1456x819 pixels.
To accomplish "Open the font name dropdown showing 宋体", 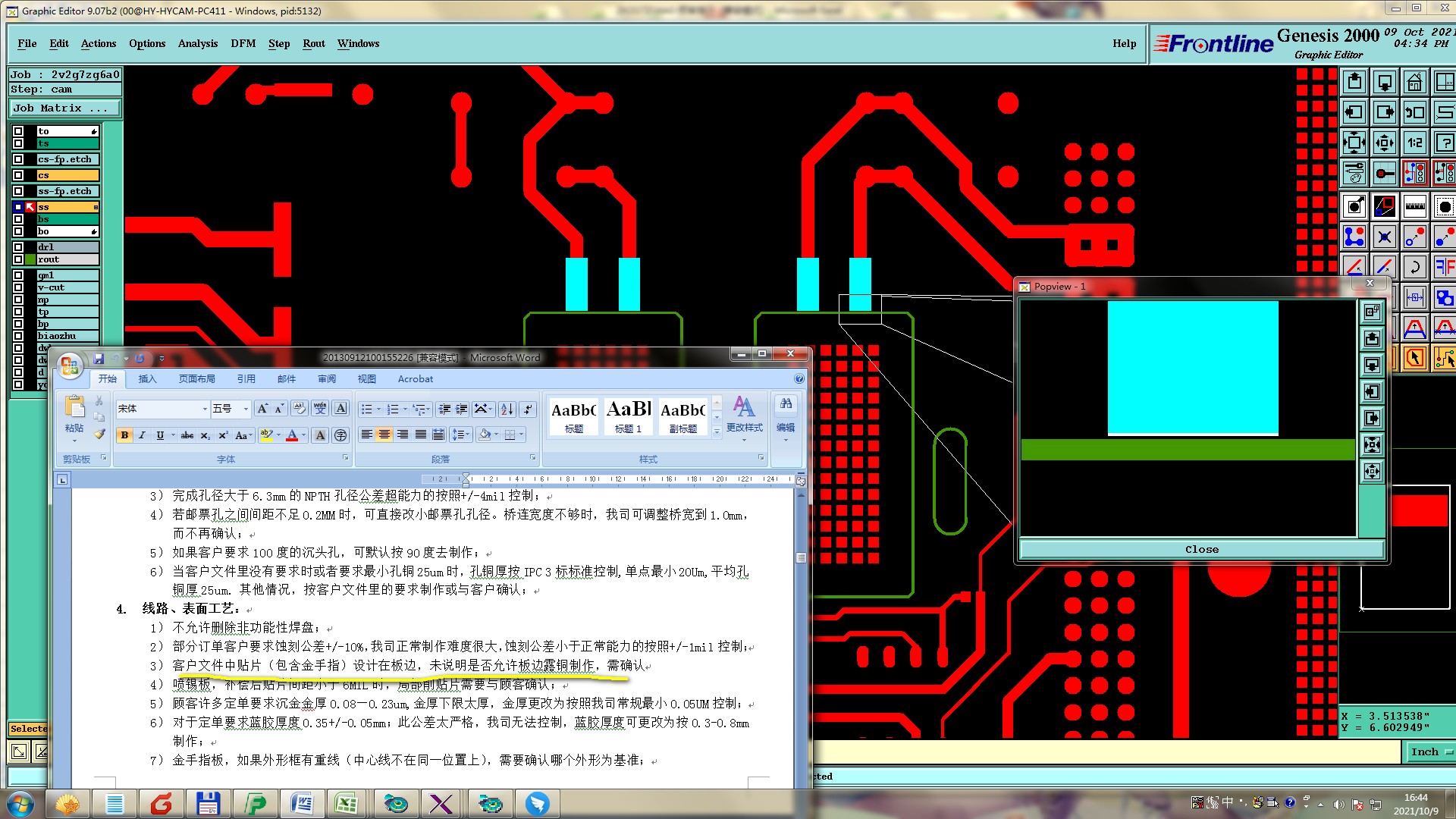I will coord(205,409).
